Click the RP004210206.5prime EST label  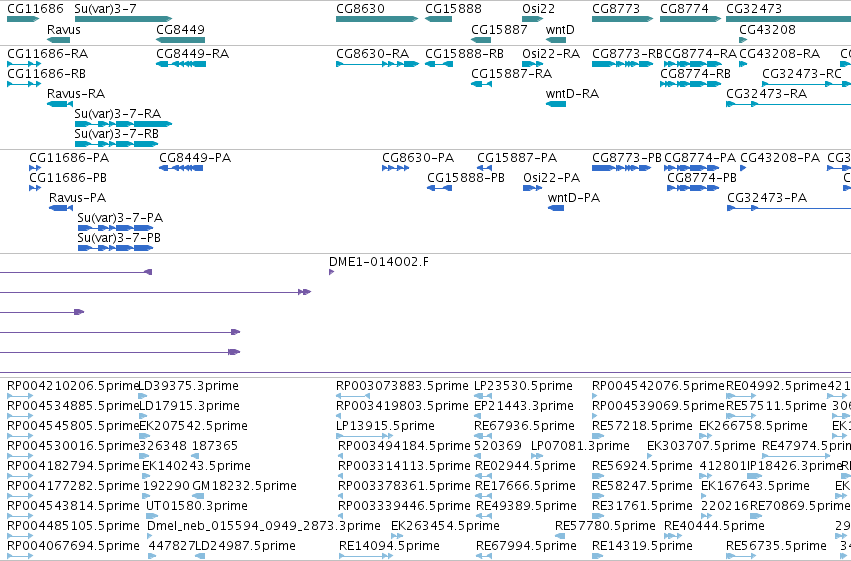(x=73, y=386)
